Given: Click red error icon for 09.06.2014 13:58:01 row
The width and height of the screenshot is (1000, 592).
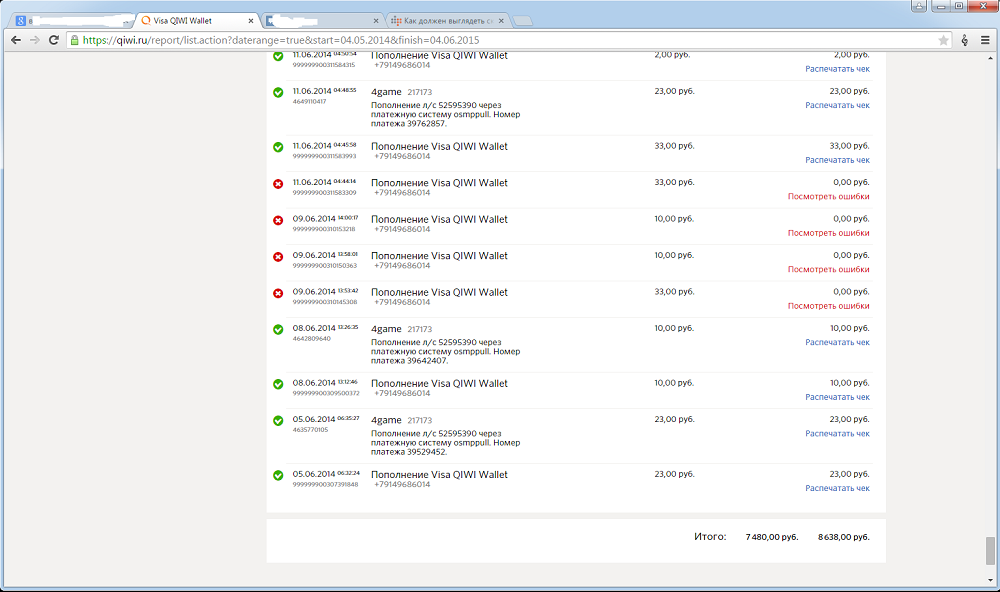Looking at the screenshot, I should [x=278, y=256].
